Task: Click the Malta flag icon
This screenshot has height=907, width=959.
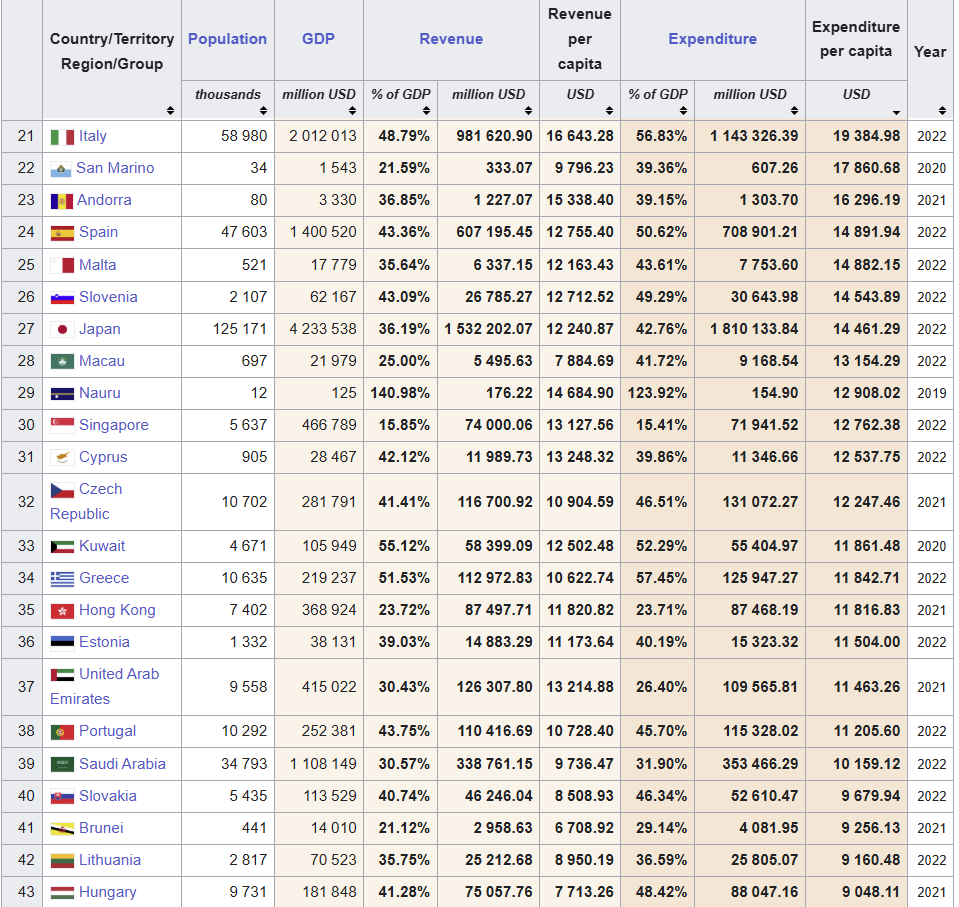Action: 62,265
